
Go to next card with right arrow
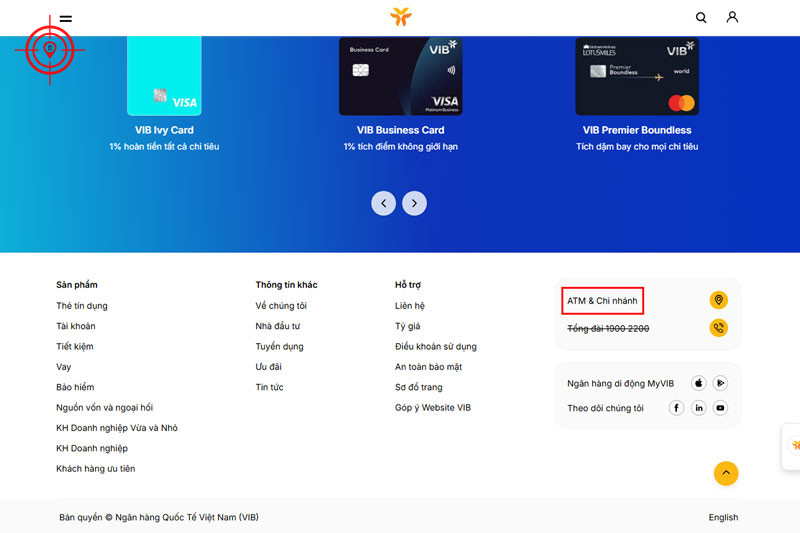pyautogui.click(x=414, y=204)
